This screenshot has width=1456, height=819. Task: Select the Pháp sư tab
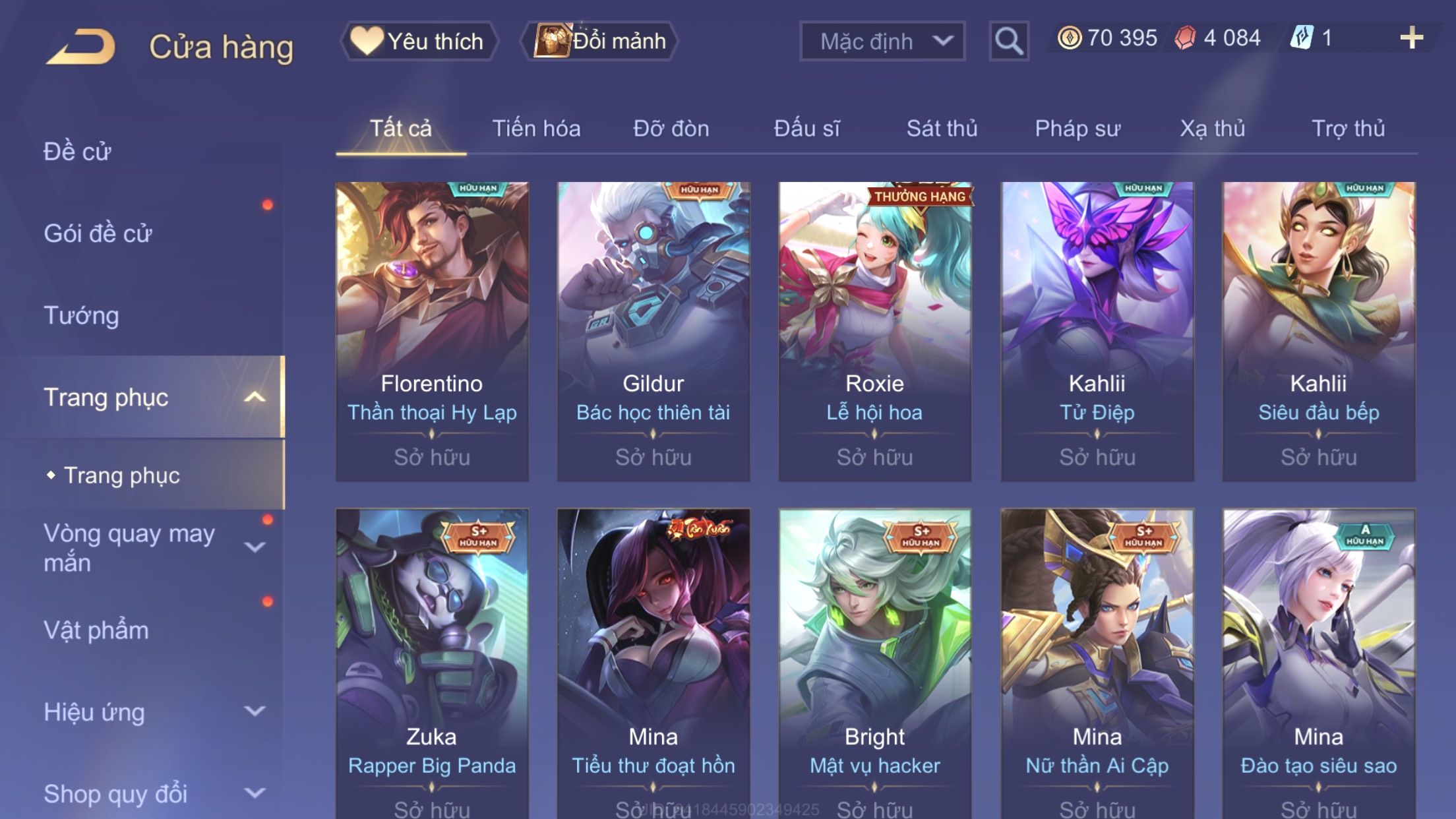coord(1077,128)
